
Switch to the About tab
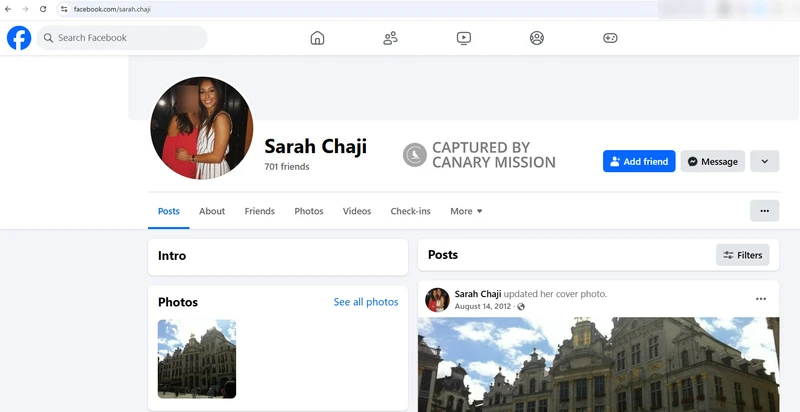[212, 211]
